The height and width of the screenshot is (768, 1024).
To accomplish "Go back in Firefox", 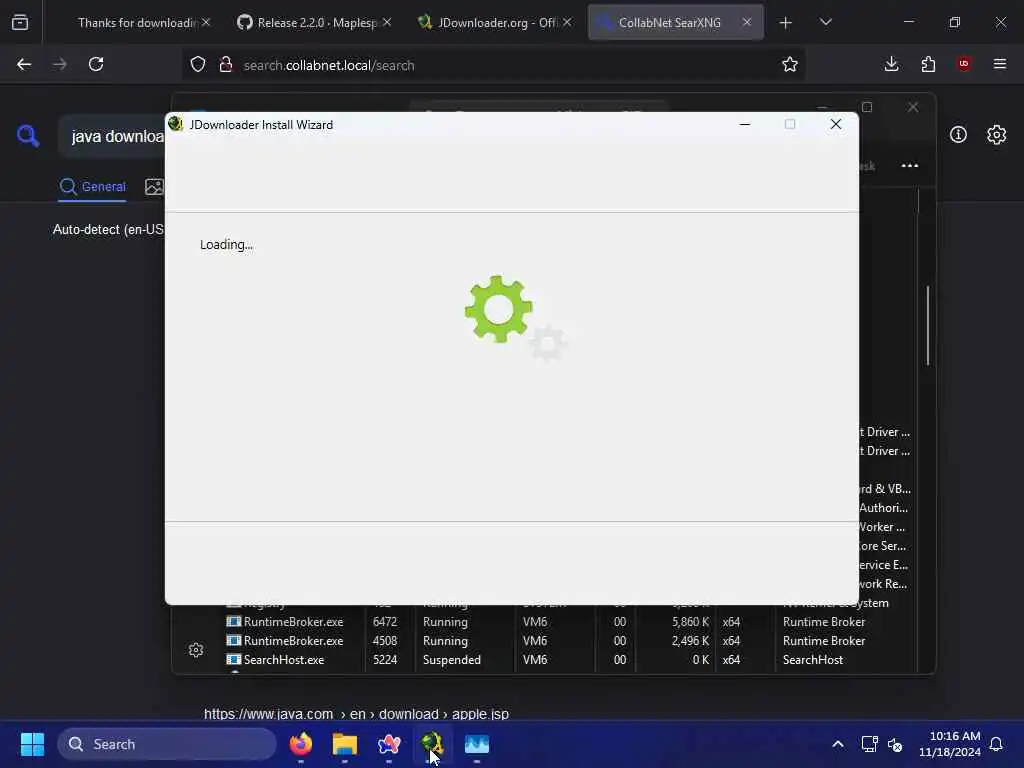I will [24, 64].
